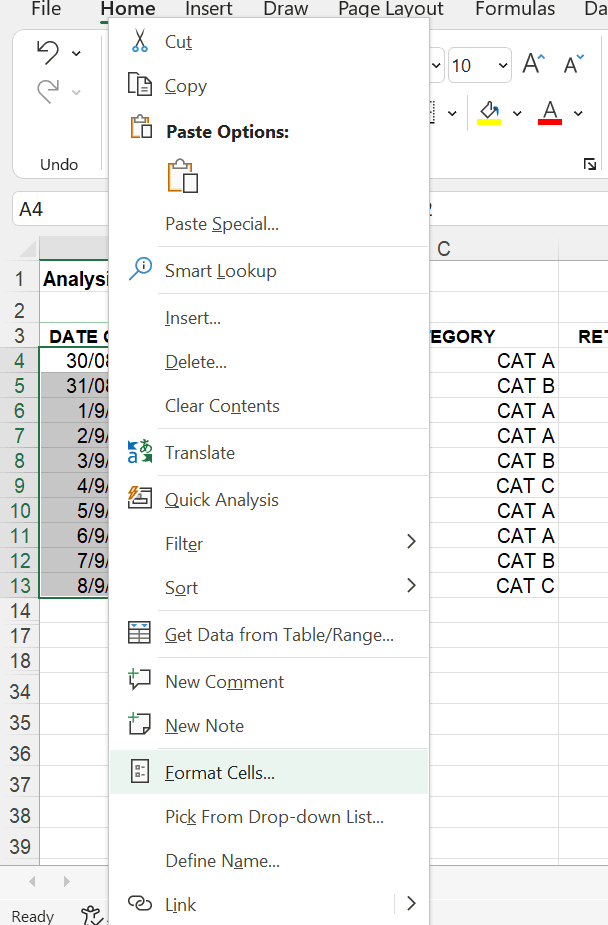Expand the Sort submenu

coord(411,586)
